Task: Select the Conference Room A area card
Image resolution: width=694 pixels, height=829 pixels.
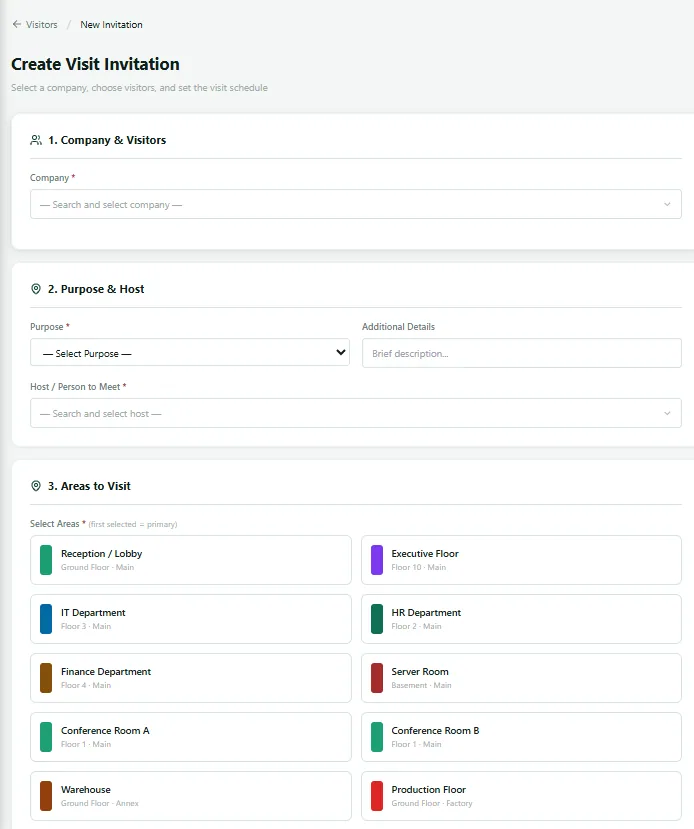Action: click(191, 737)
